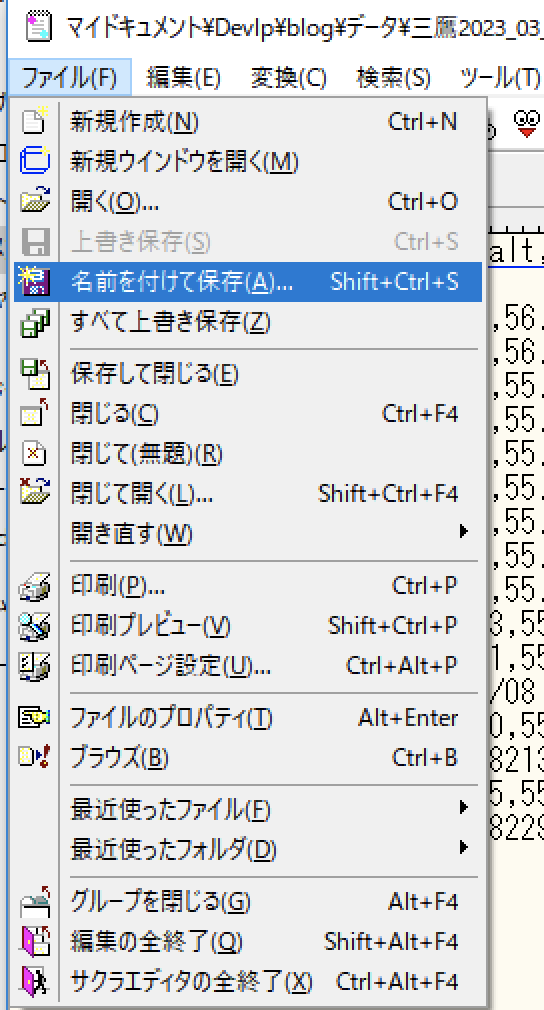544x1010 pixels.
Task: Open the 編集(E) menu
Action: [183, 78]
